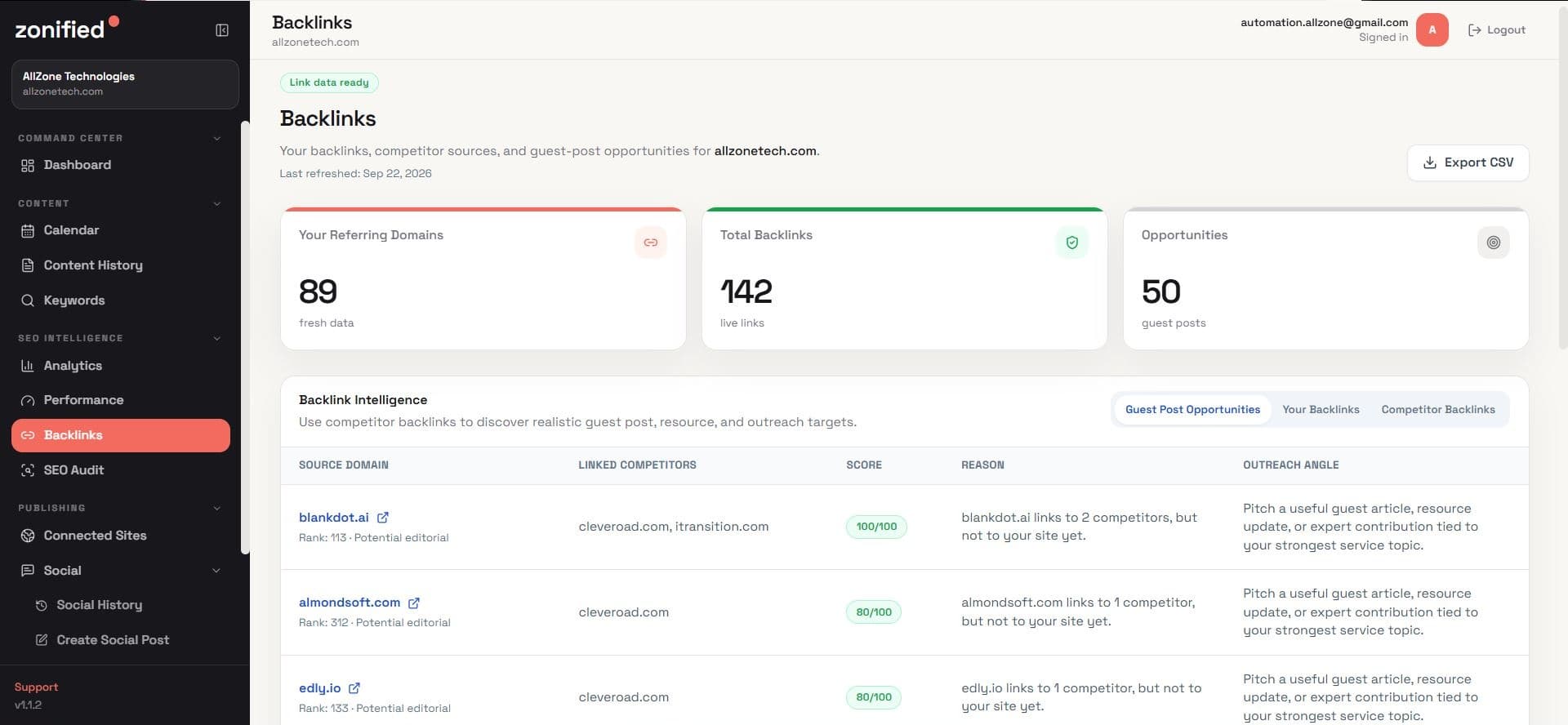Click the link icon on Referring Domains card

pyautogui.click(x=651, y=242)
